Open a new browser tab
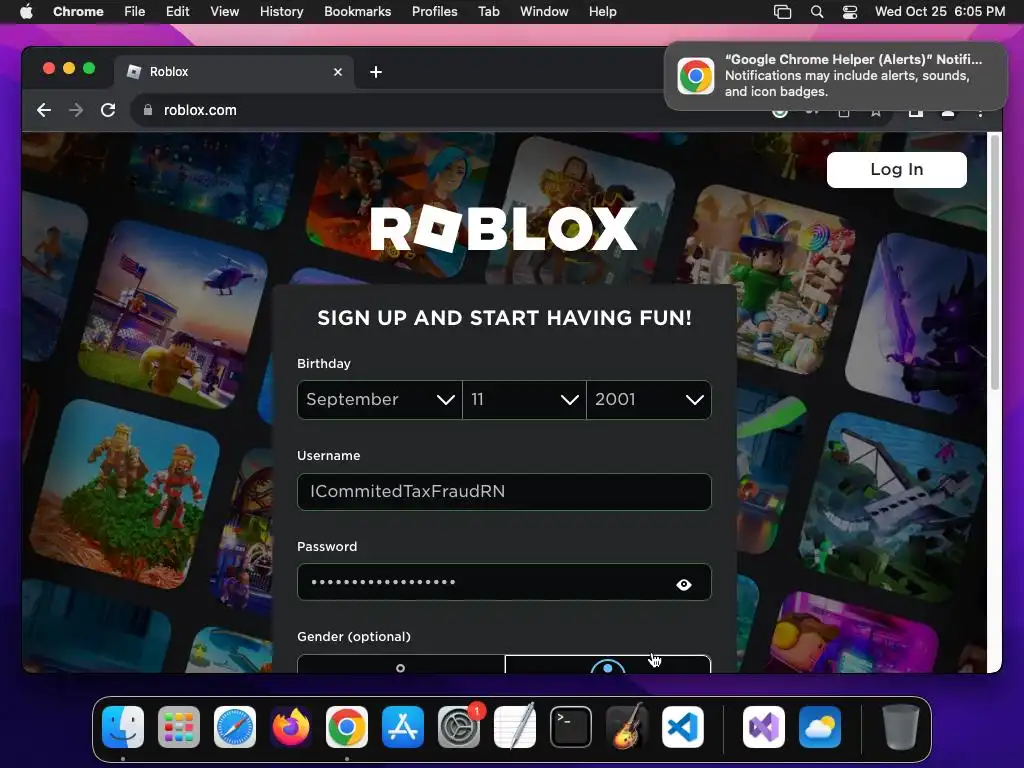Screen dimensions: 1024x768 coord(376,72)
